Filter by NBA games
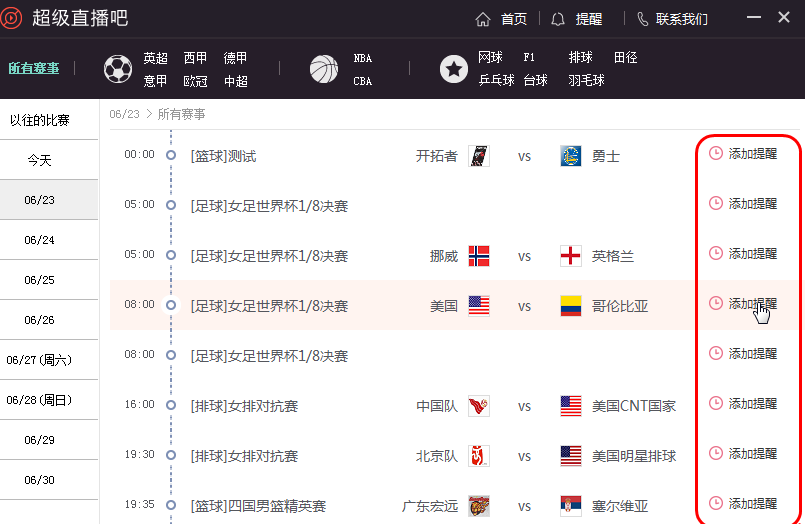Viewport: 805px width, 524px height. tap(362, 58)
